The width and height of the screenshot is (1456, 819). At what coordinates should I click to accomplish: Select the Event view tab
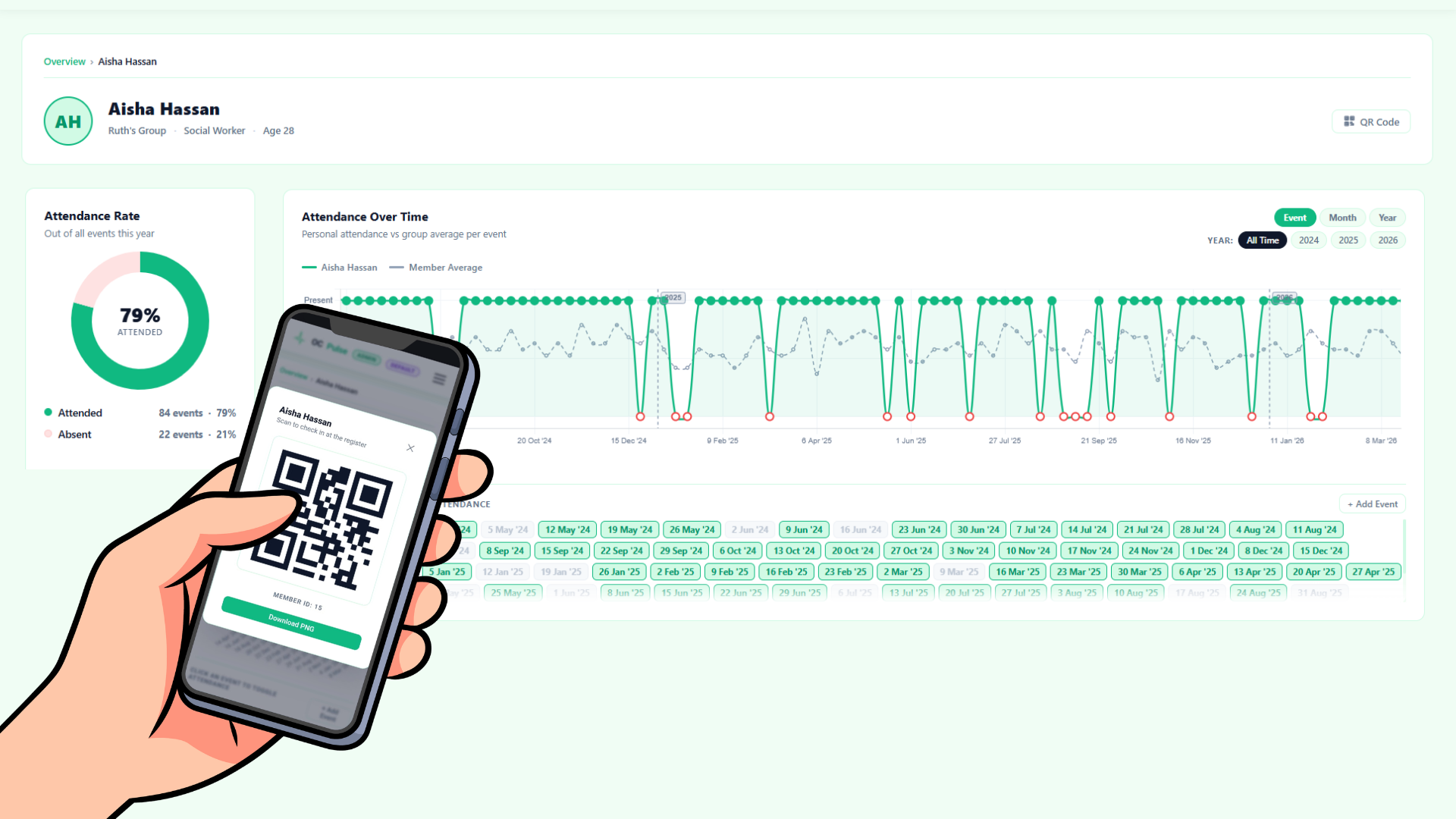pos(1294,218)
